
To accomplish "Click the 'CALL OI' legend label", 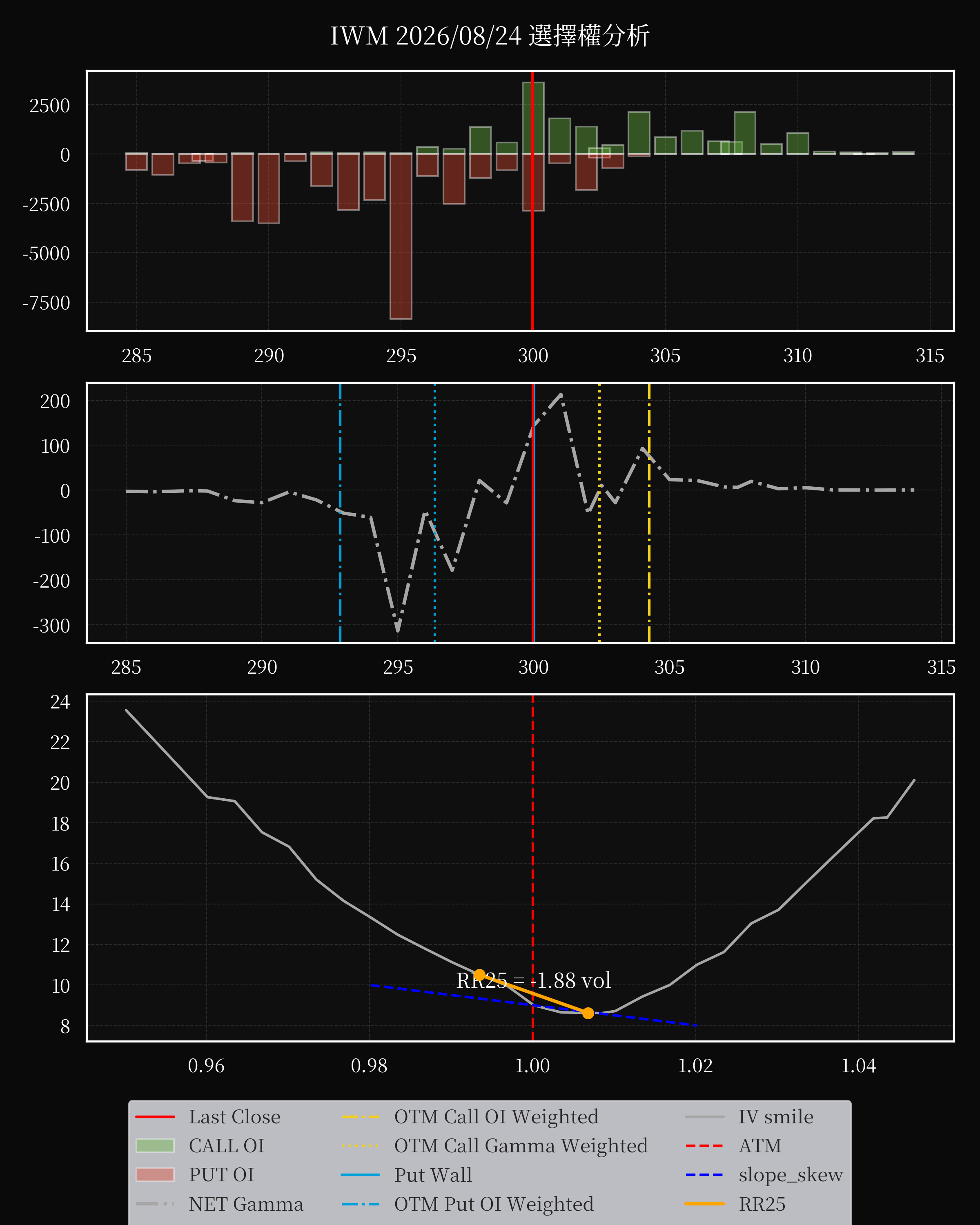I will point(227,1145).
